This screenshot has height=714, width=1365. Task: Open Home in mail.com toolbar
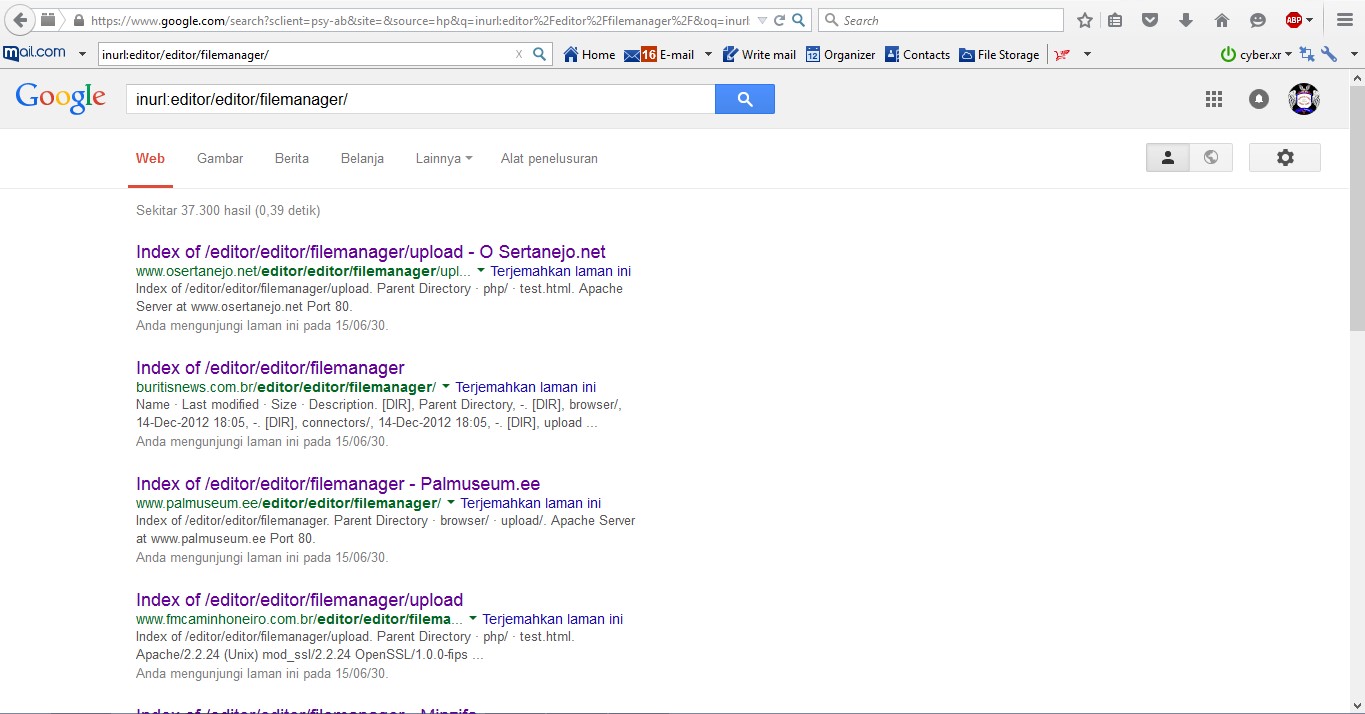(x=589, y=55)
